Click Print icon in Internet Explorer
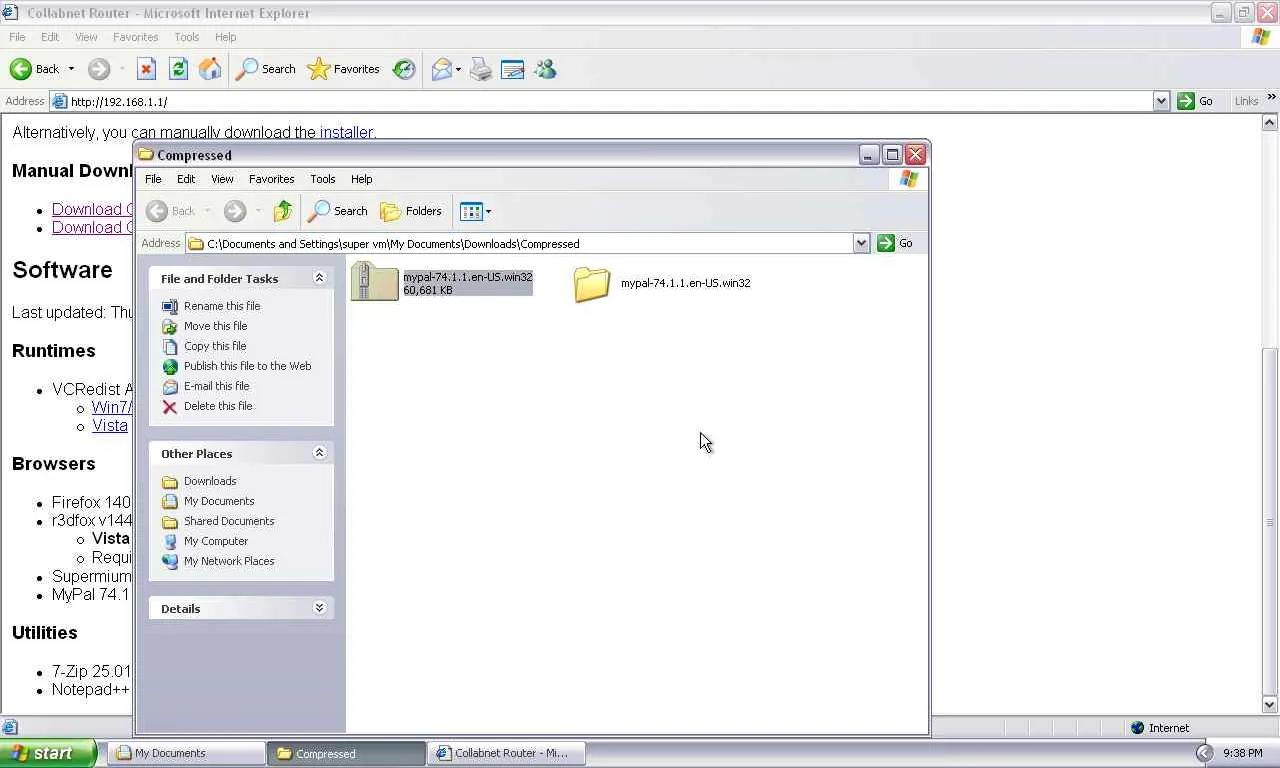 pos(481,69)
